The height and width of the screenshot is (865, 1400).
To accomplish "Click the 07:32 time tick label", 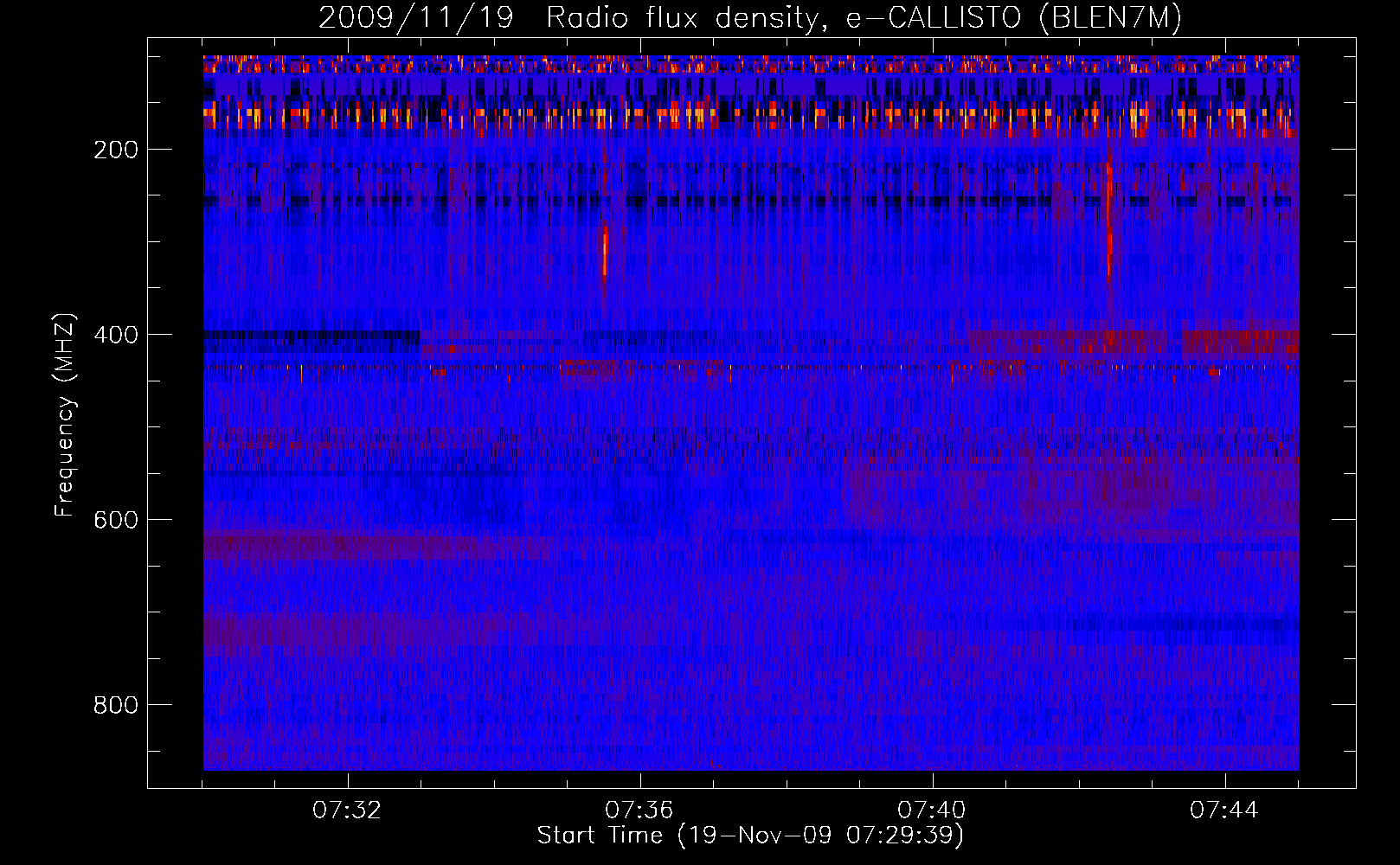I will point(347,811).
